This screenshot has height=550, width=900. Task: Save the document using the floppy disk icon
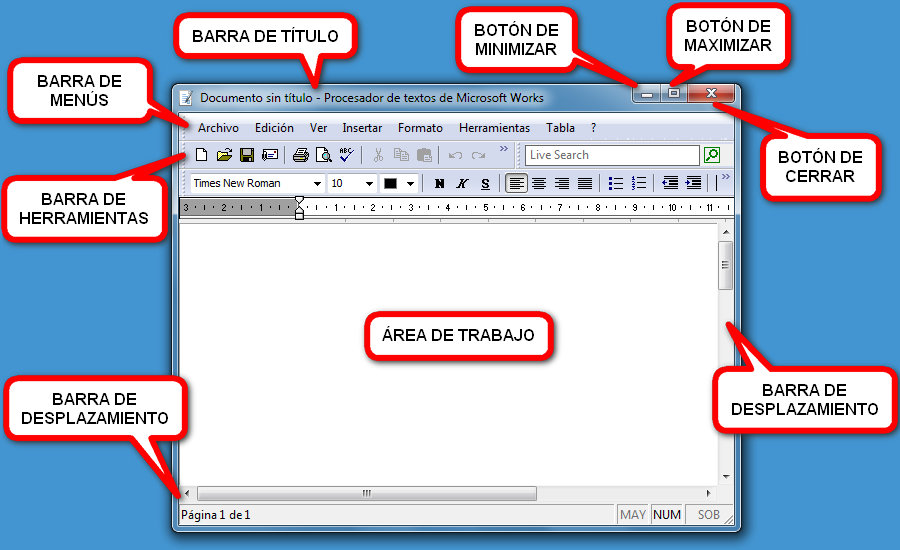pyautogui.click(x=246, y=155)
